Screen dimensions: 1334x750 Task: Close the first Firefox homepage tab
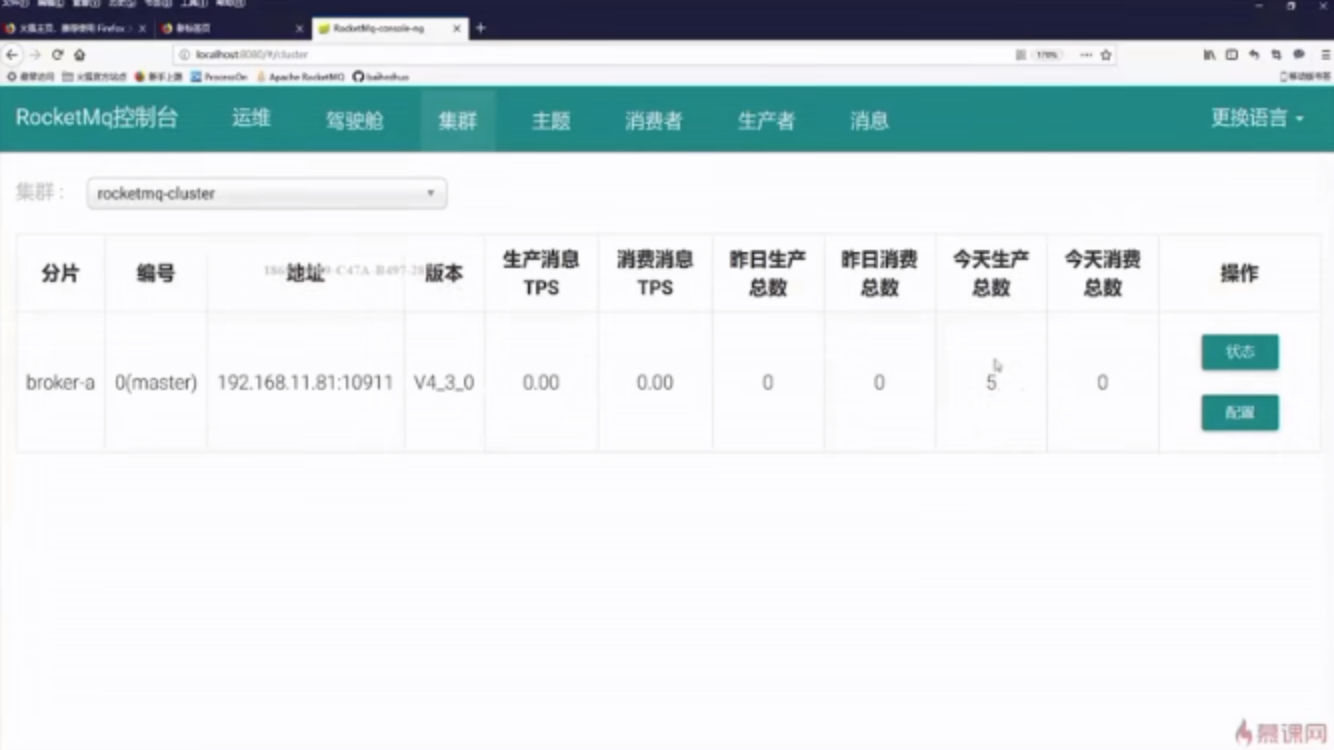142,29
